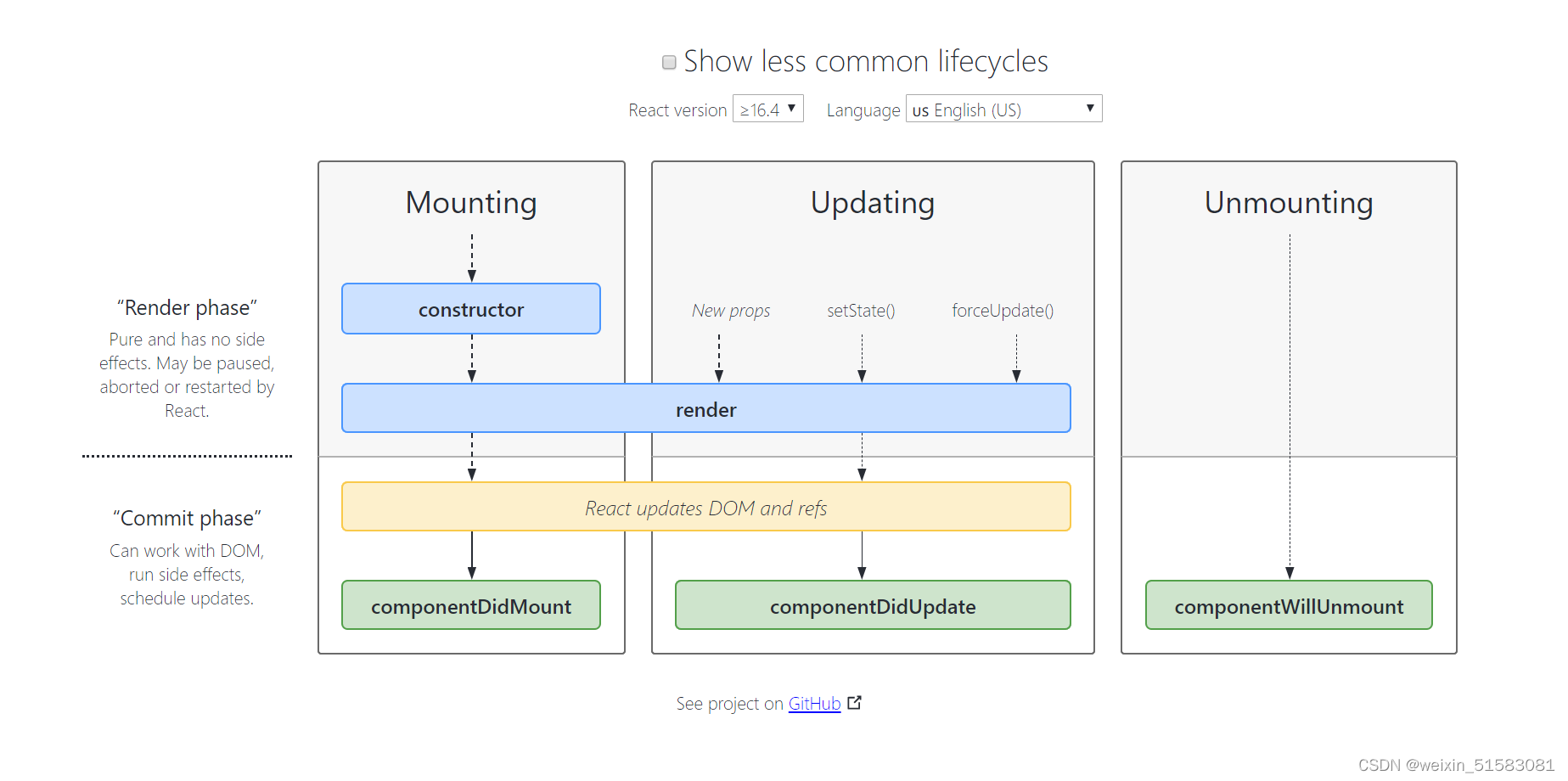Click the external link icon beside GitHub
Viewport: 1568px width, 781px height.
[855, 703]
